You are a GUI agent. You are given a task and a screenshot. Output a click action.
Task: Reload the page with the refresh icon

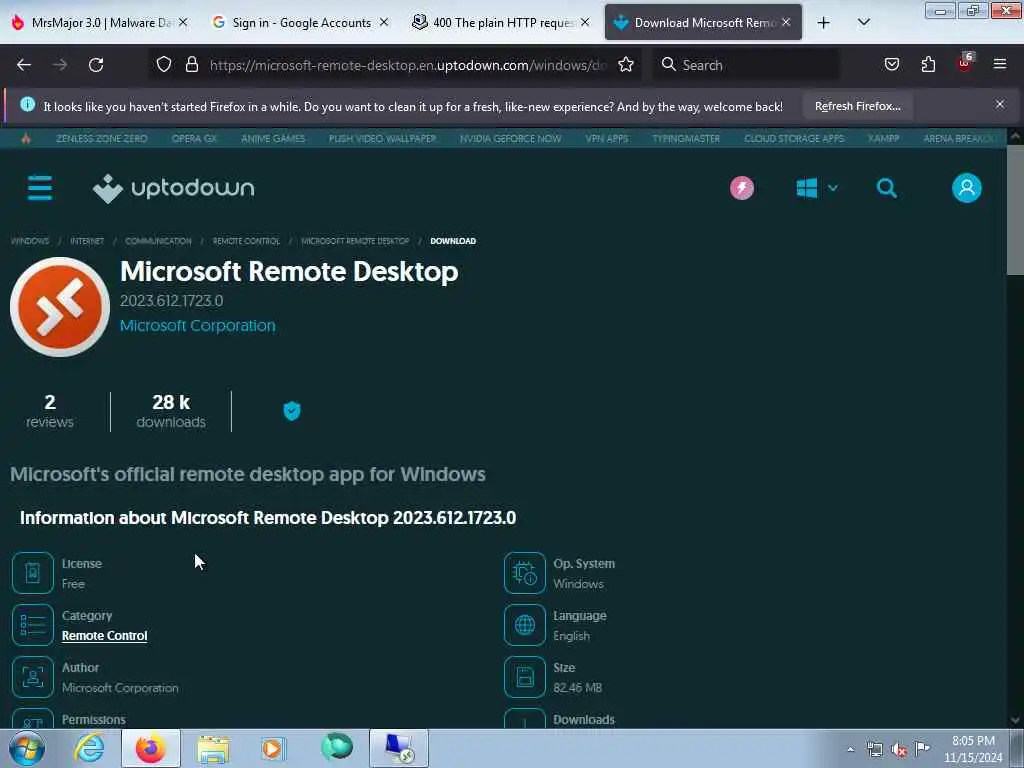click(96, 65)
